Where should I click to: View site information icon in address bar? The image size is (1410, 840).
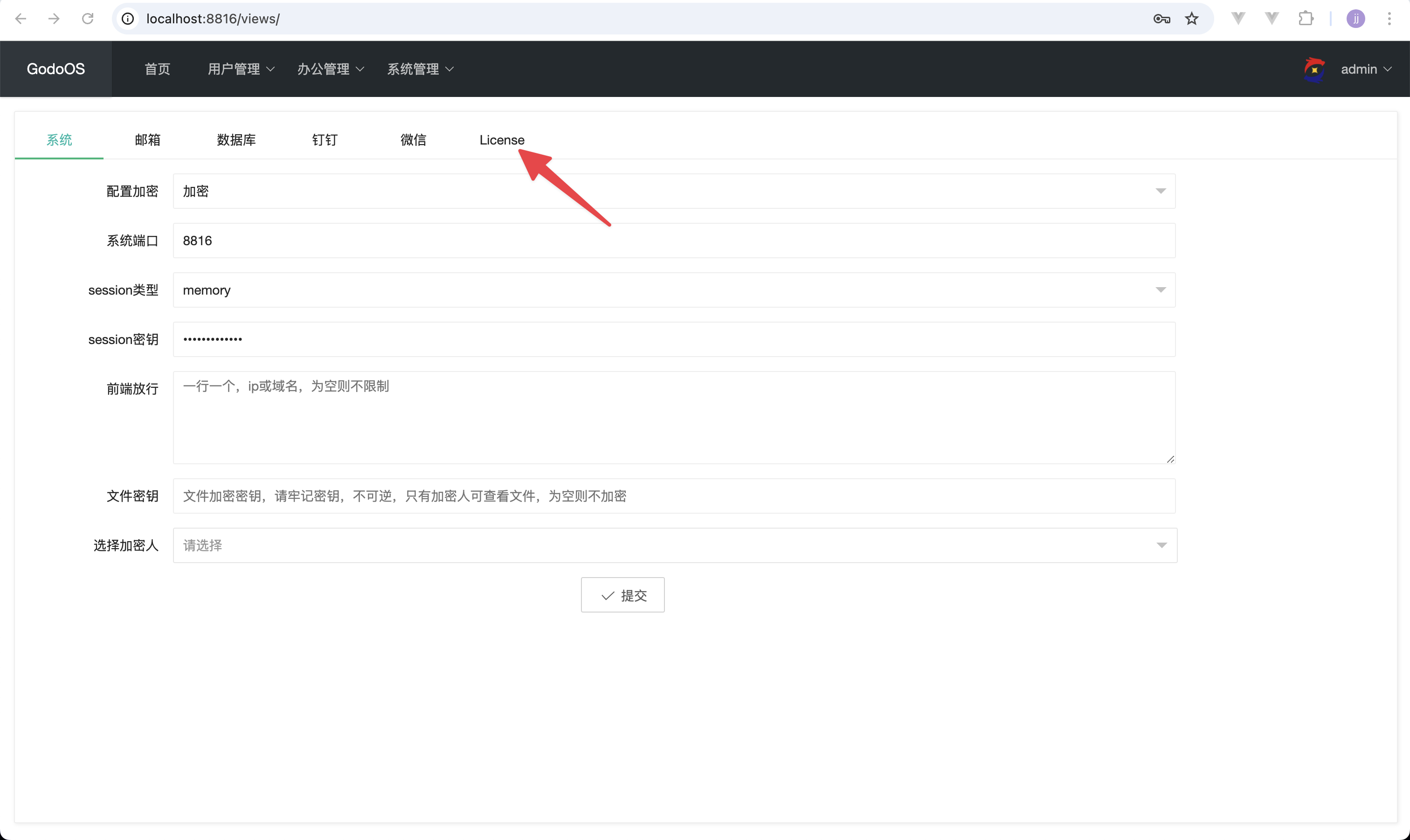tap(128, 19)
